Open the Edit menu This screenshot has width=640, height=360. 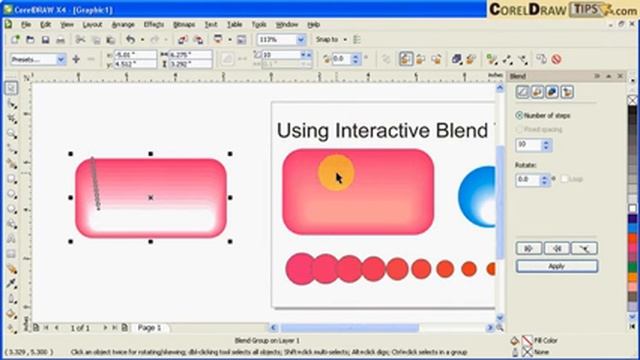(45, 24)
